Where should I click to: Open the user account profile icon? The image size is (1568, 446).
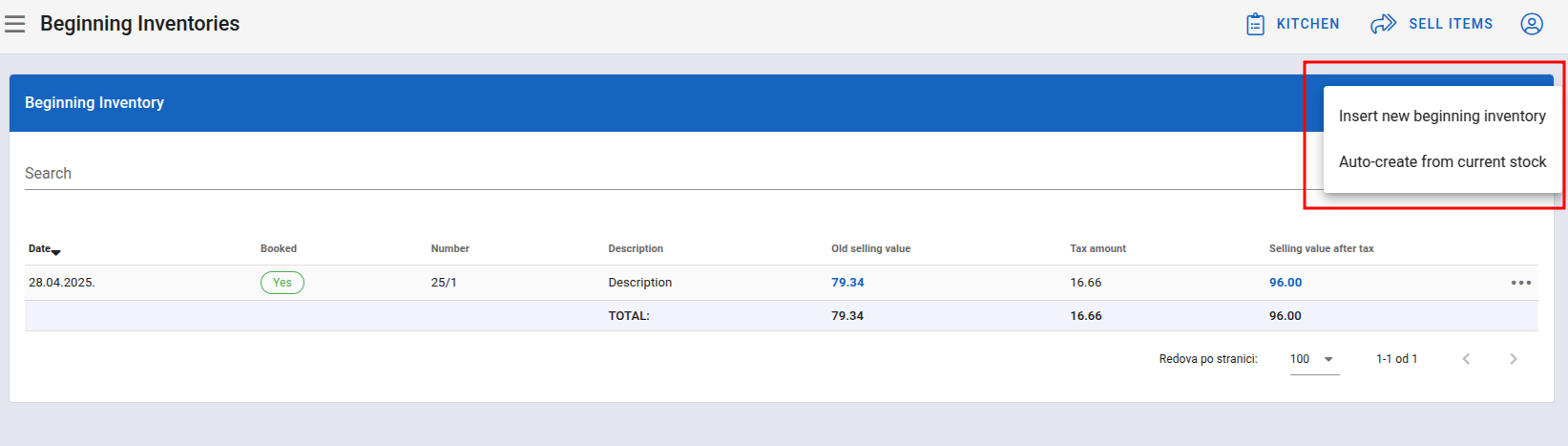tap(1531, 24)
